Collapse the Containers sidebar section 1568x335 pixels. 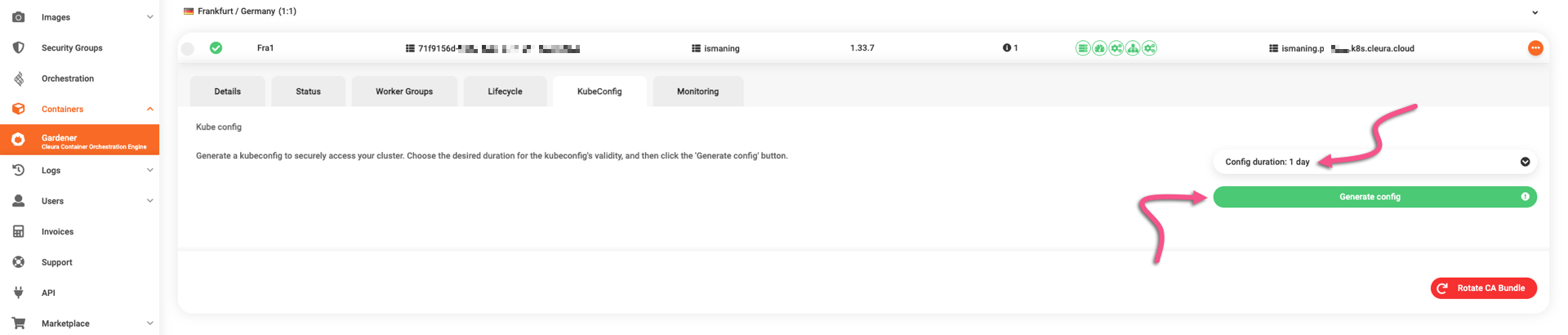tap(149, 109)
